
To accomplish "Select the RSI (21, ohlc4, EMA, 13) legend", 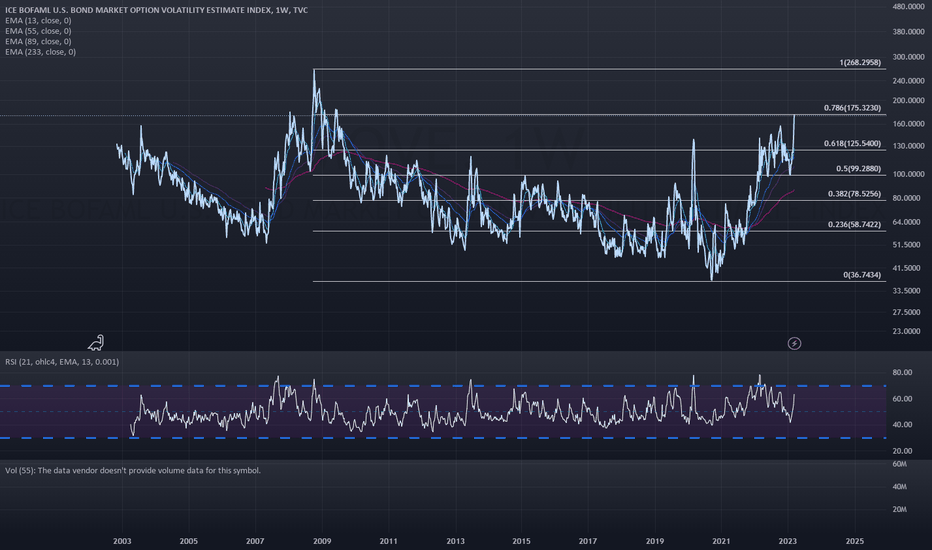I will 62,362.
